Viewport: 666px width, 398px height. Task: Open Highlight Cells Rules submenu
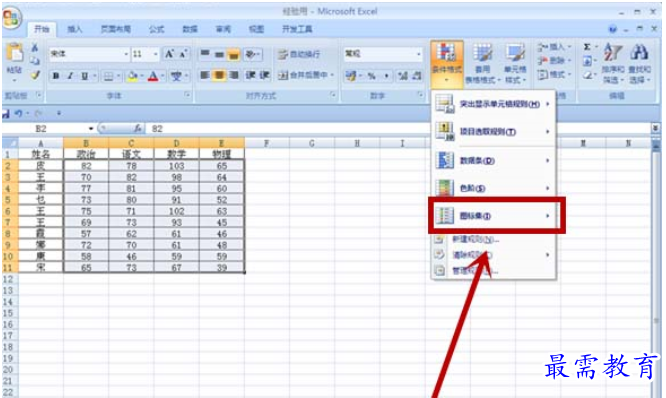[494, 104]
